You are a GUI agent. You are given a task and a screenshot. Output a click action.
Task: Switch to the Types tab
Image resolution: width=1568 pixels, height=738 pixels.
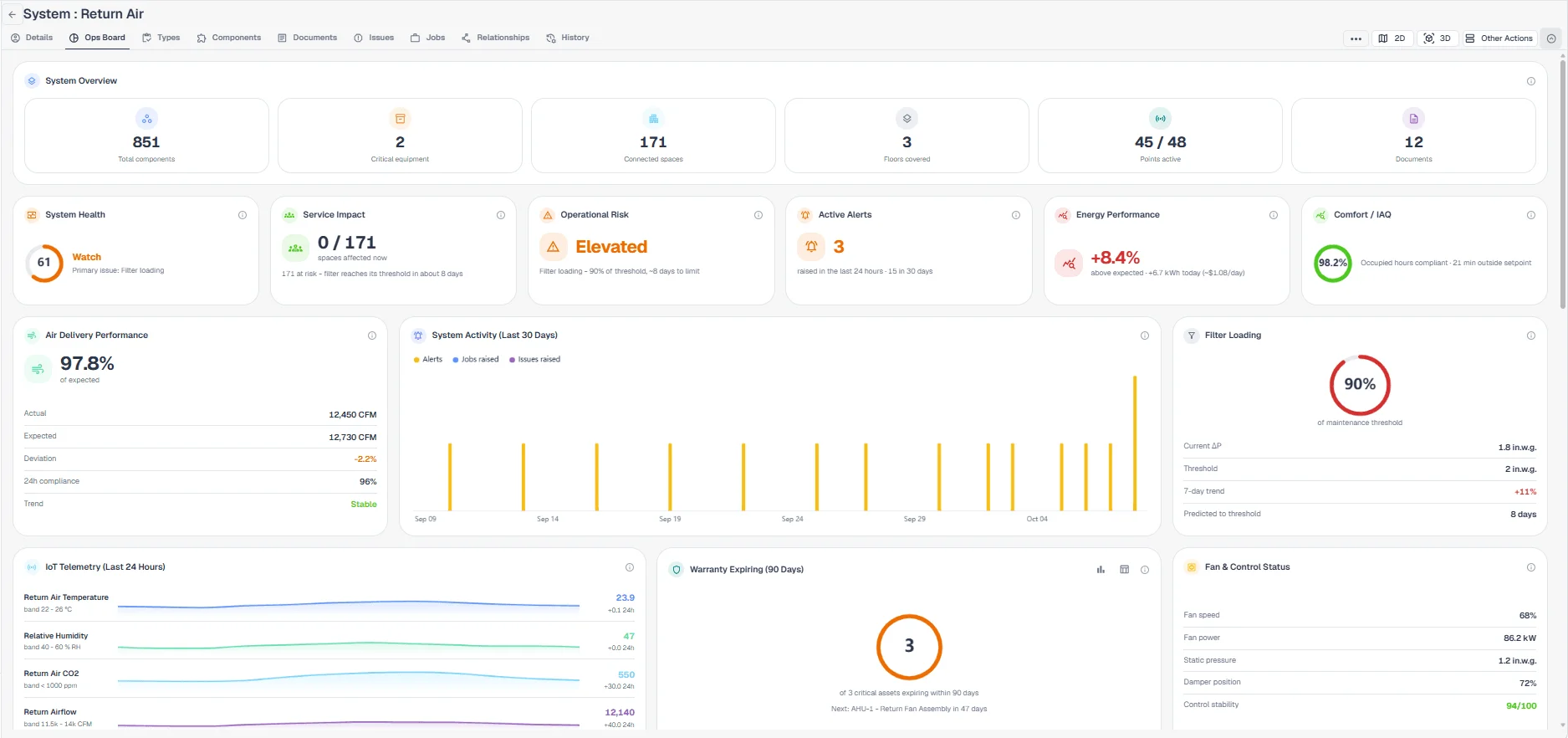click(x=161, y=38)
